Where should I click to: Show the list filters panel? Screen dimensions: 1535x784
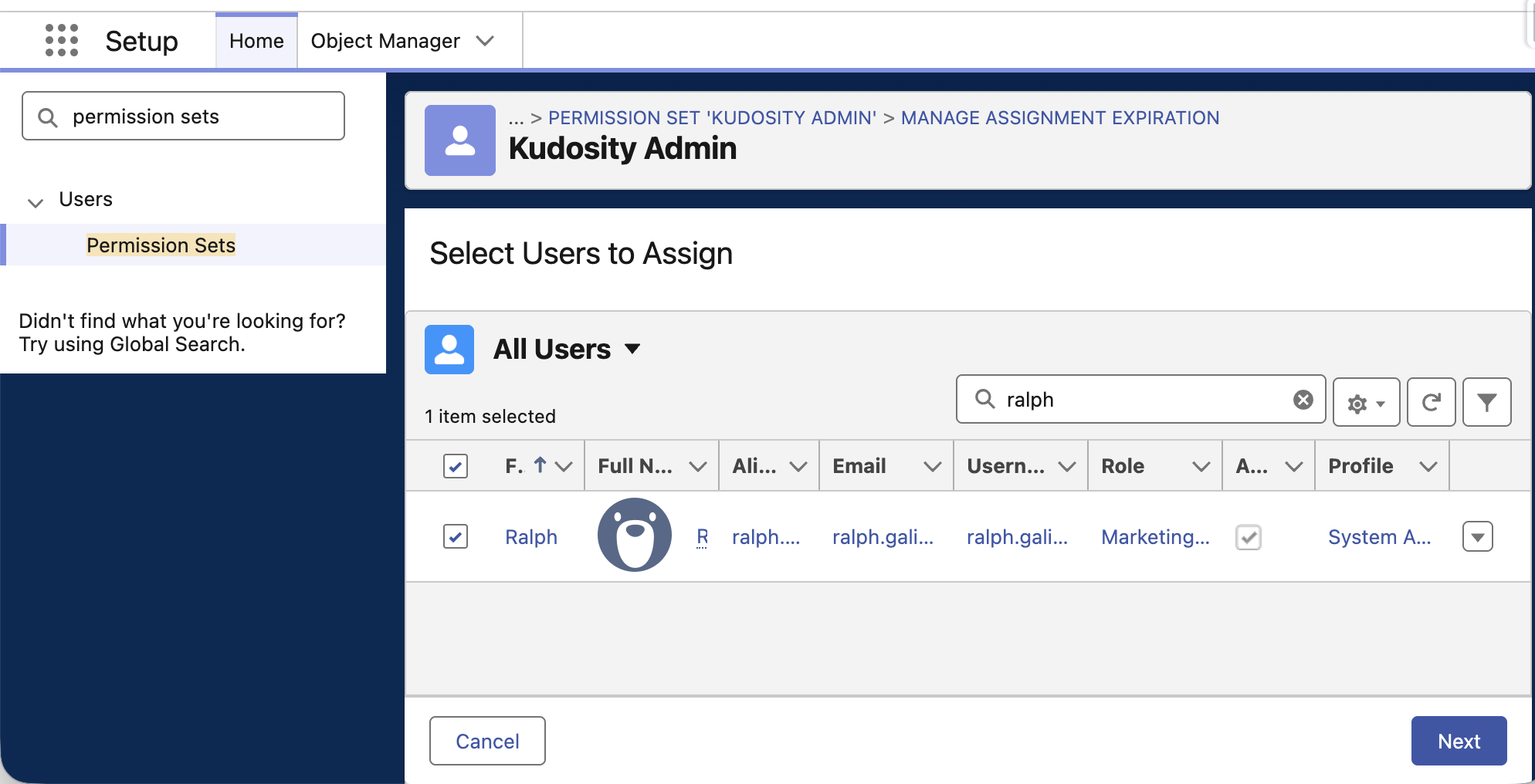click(1487, 402)
